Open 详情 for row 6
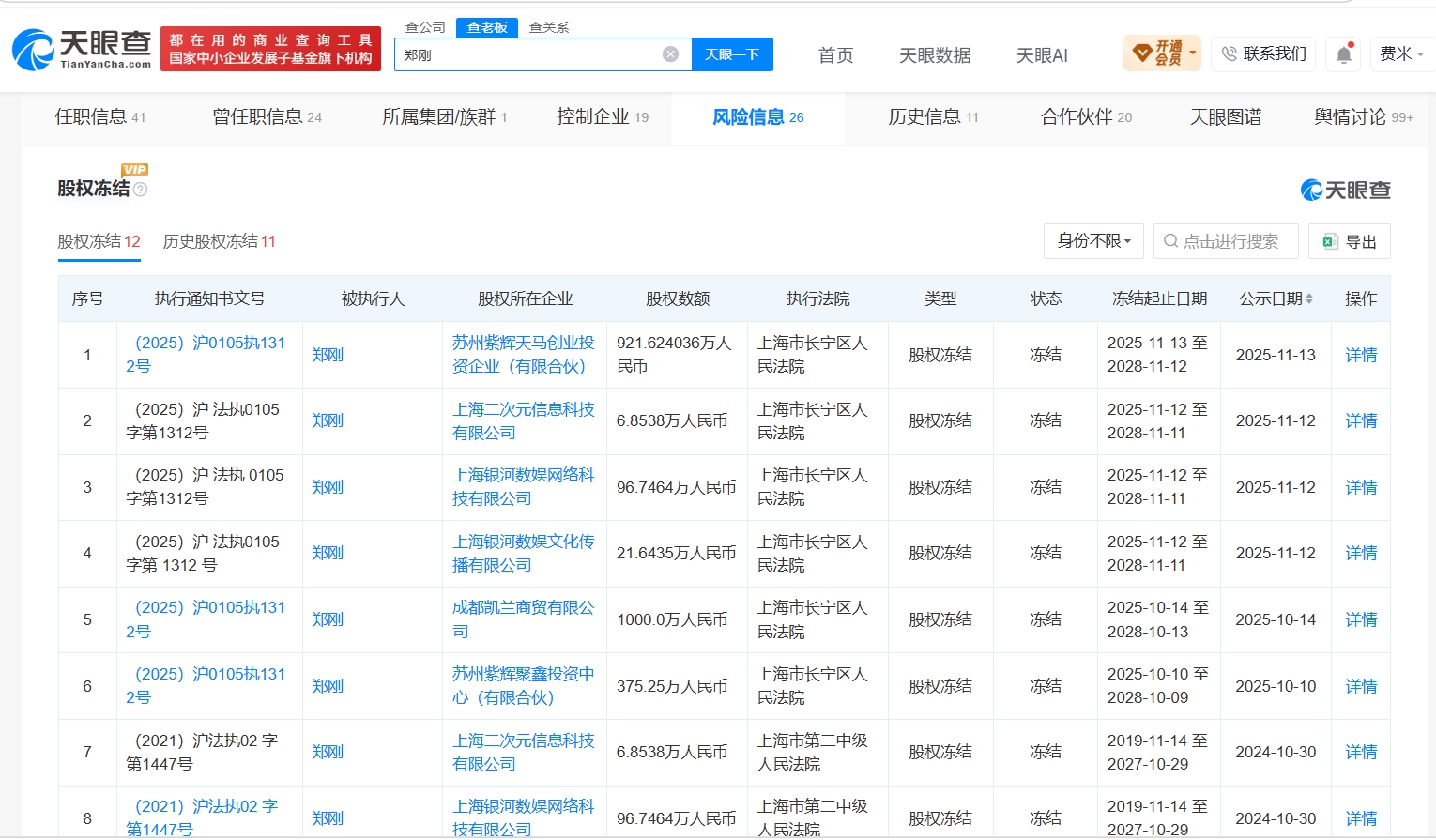The height and width of the screenshot is (840, 1436). tap(1361, 686)
